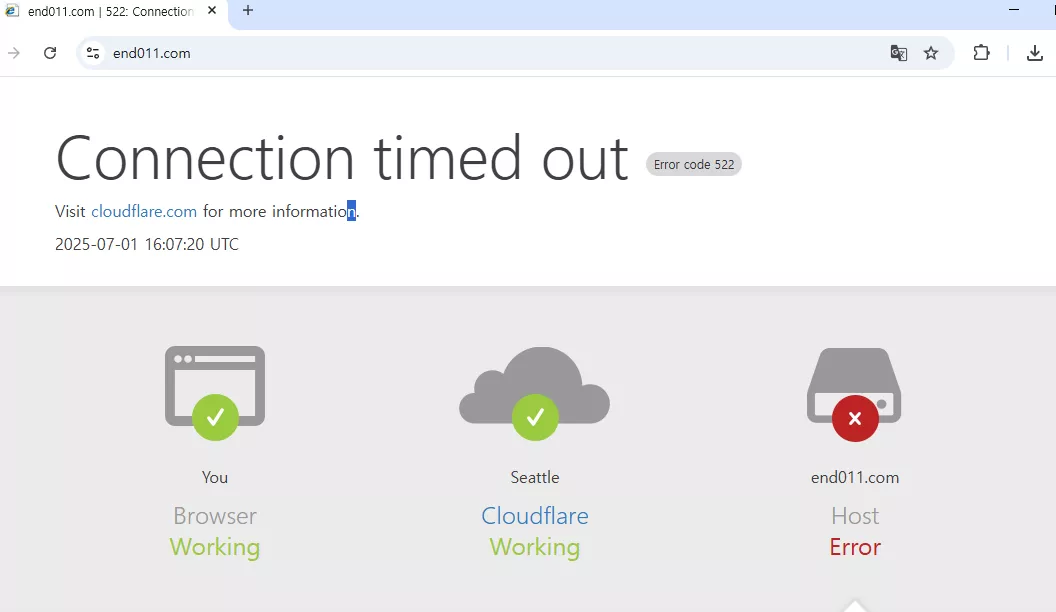The height and width of the screenshot is (612, 1056).
Task: Click the red Error status text
Action: [x=855, y=547]
